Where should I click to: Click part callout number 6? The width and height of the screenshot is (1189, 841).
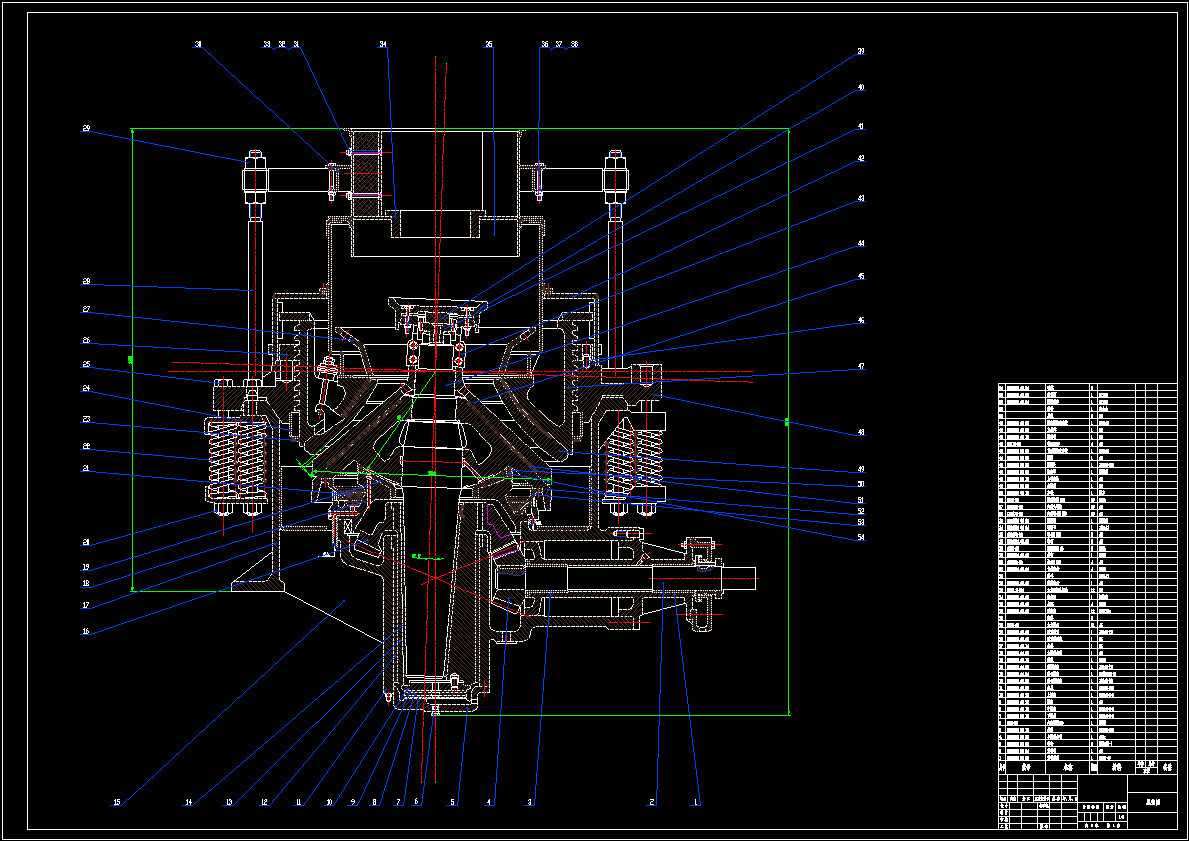(x=416, y=802)
